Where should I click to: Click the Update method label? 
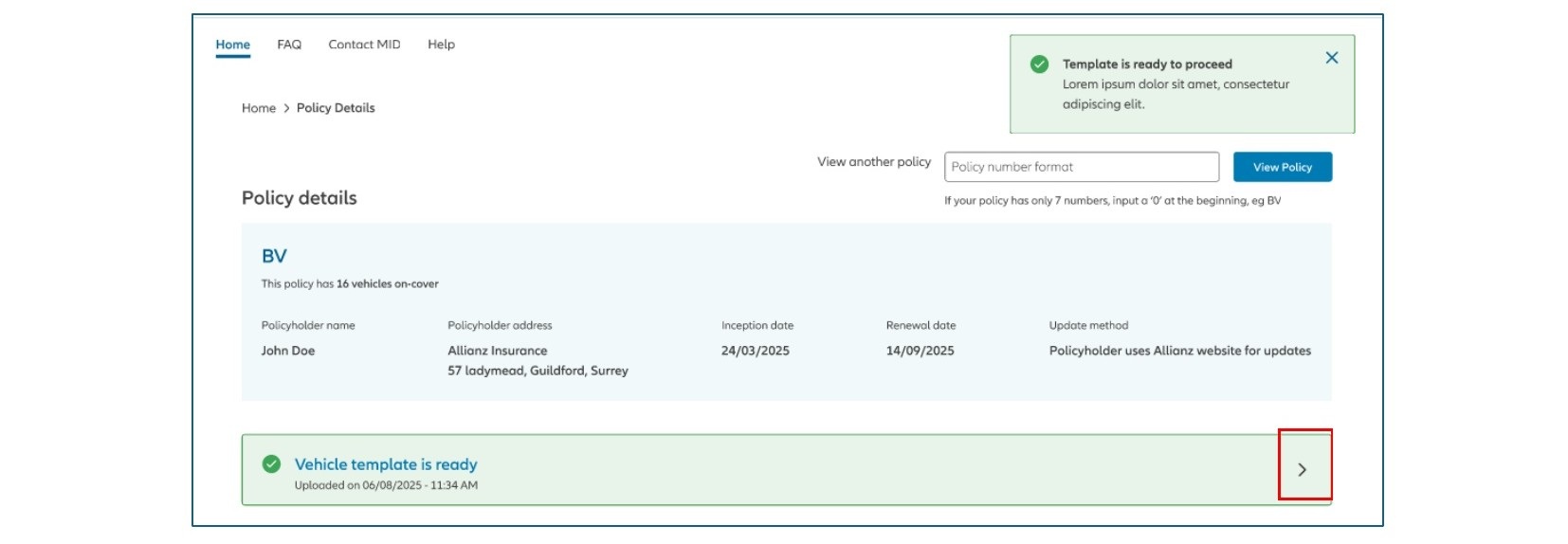tap(1088, 325)
